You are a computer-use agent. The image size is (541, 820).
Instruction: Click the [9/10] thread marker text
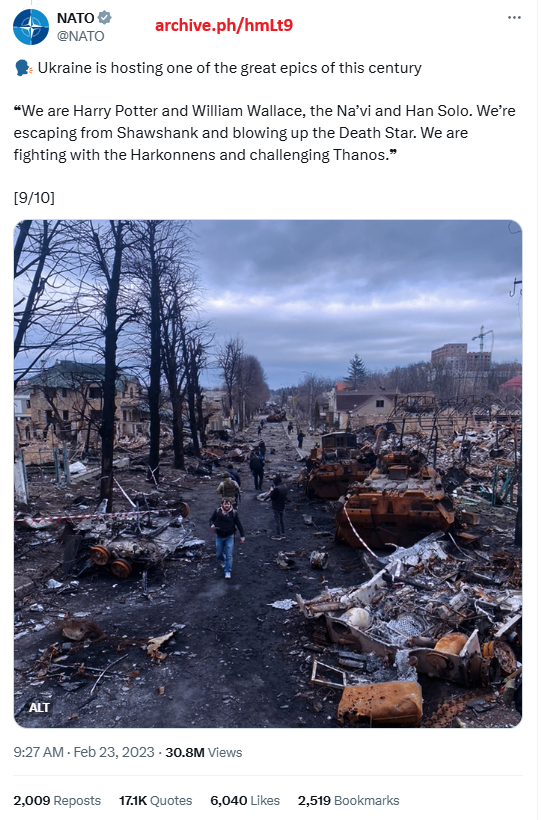pos(34,198)
